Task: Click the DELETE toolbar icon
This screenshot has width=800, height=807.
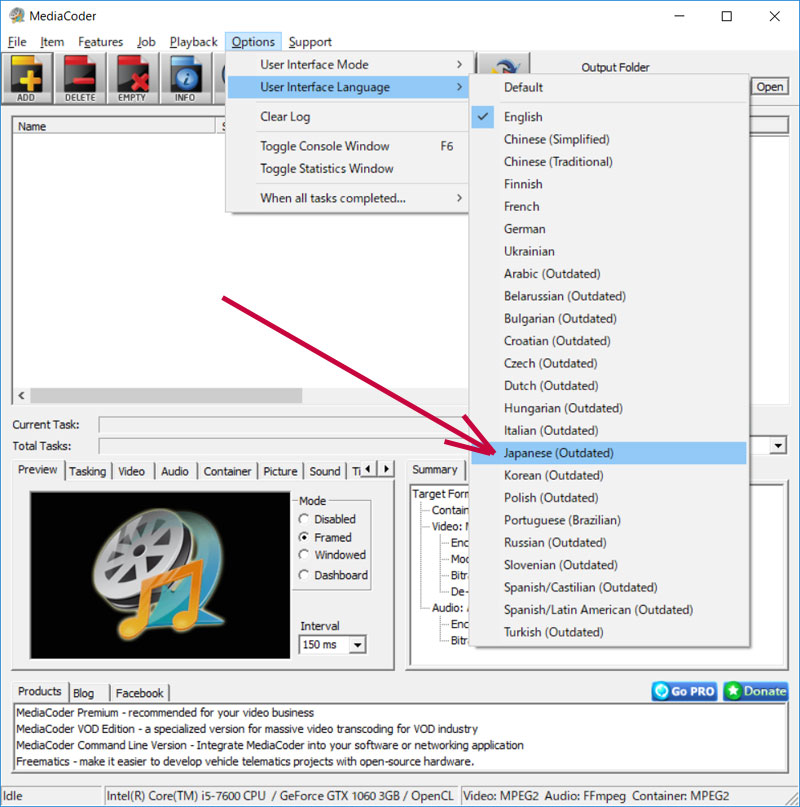Action: pyautogui.click(x=80, y=78)
